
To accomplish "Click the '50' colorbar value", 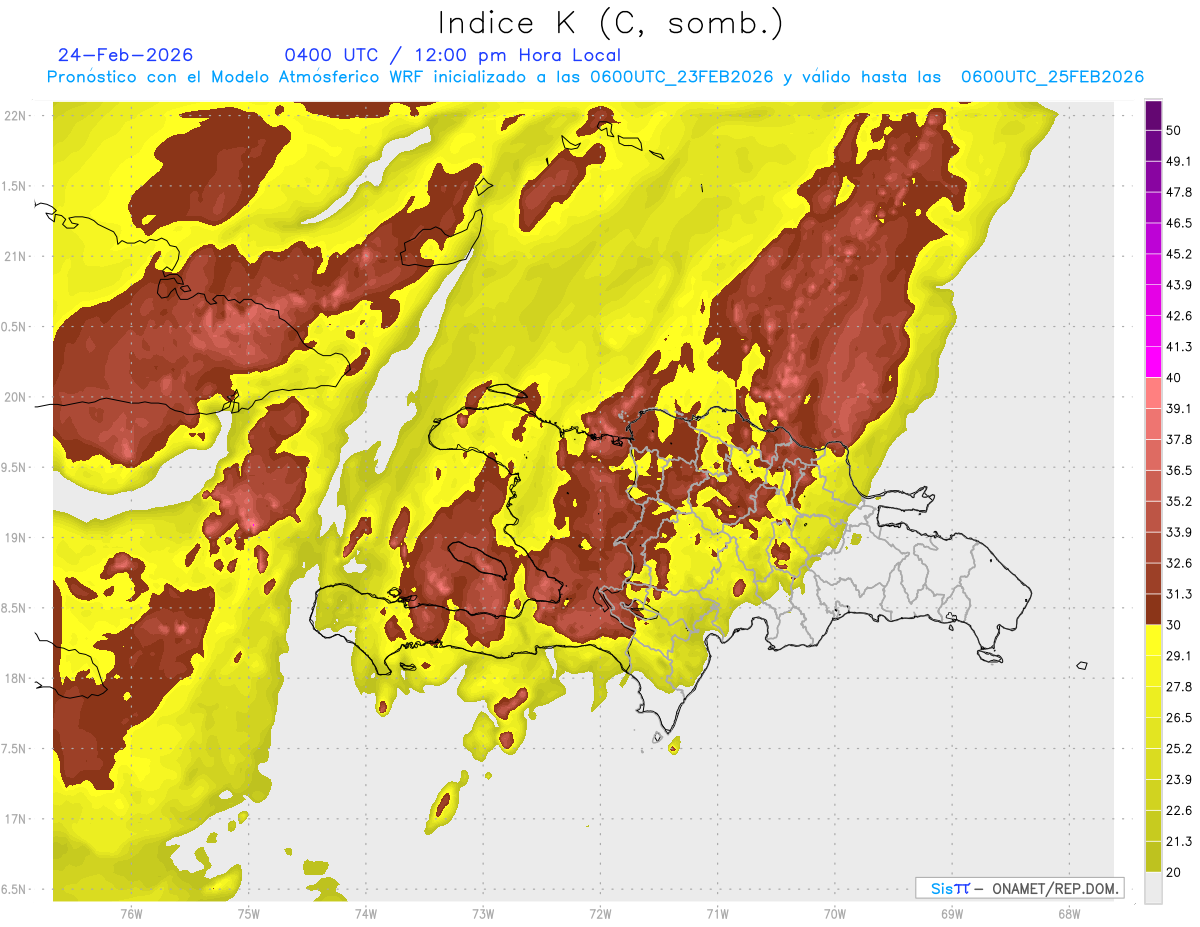I will [x=1175, y=131].
